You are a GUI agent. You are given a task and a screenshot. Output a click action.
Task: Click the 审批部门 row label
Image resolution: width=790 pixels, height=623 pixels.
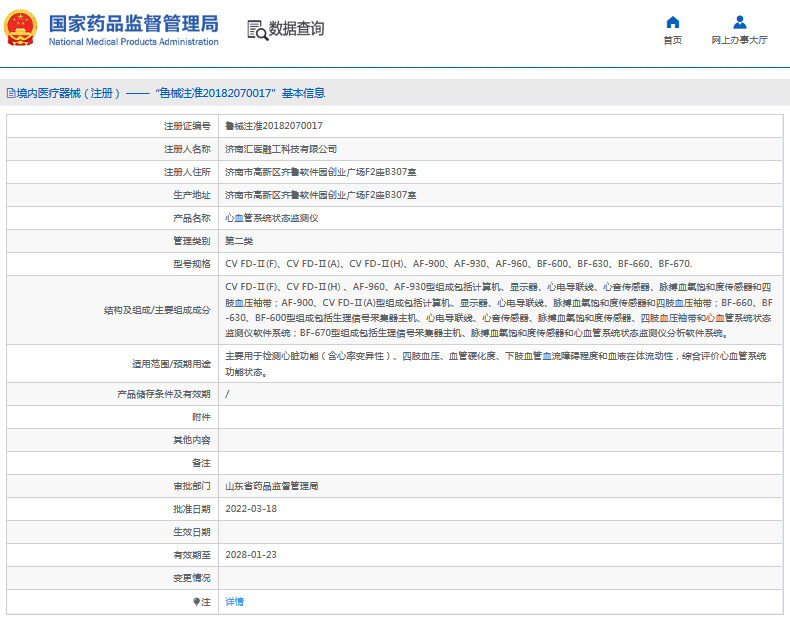click(191, 486)
